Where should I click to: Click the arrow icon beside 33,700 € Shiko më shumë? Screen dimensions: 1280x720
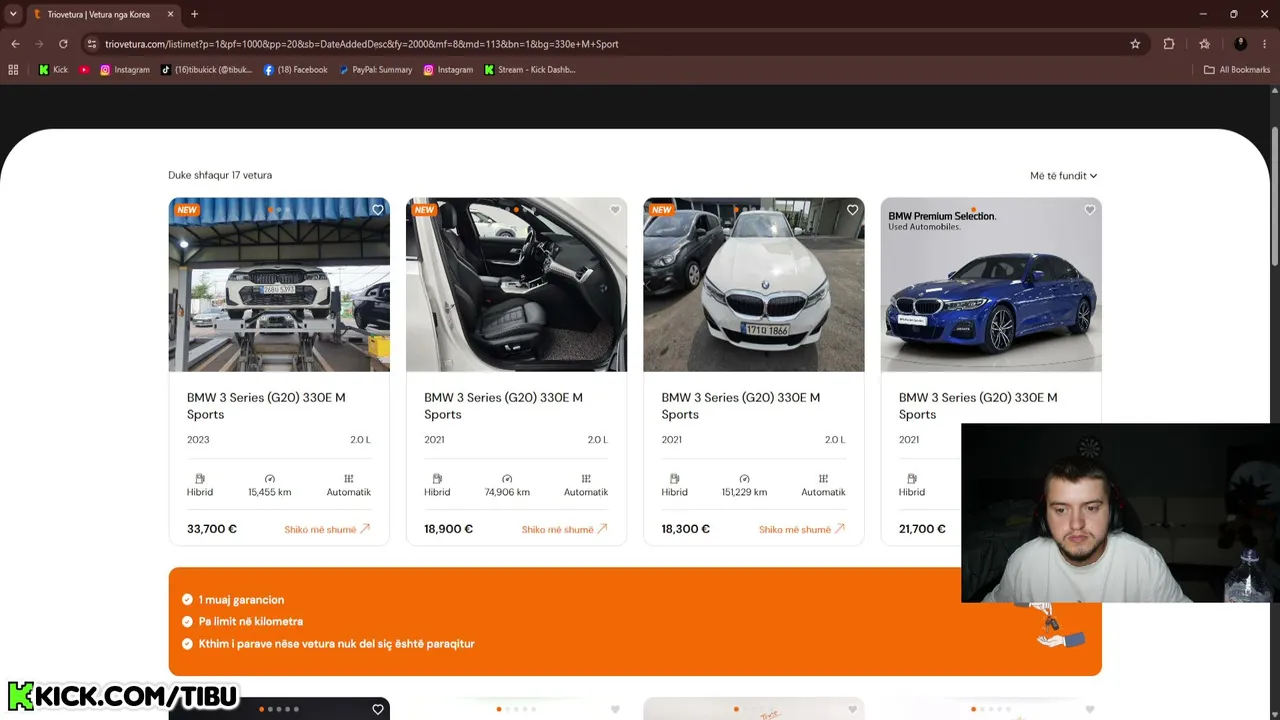(365, 529)
